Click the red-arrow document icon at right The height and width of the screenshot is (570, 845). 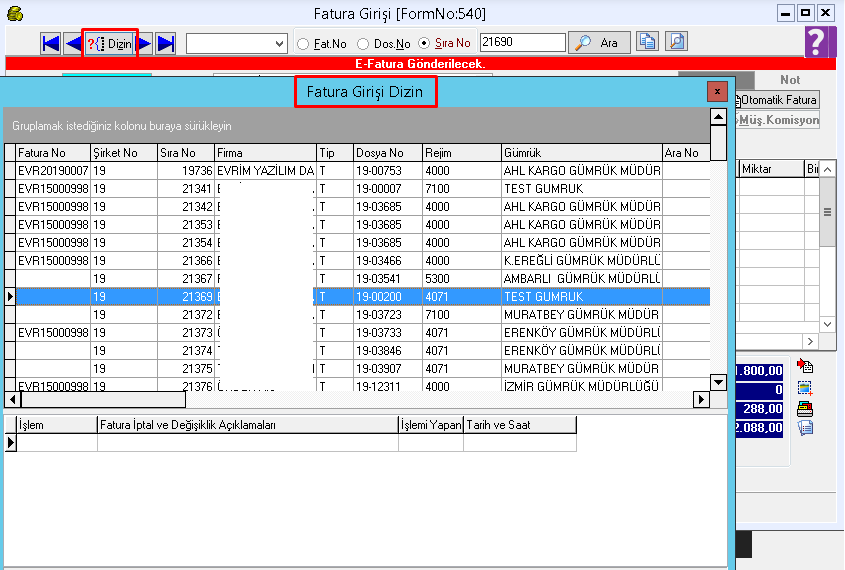(805, 368)
